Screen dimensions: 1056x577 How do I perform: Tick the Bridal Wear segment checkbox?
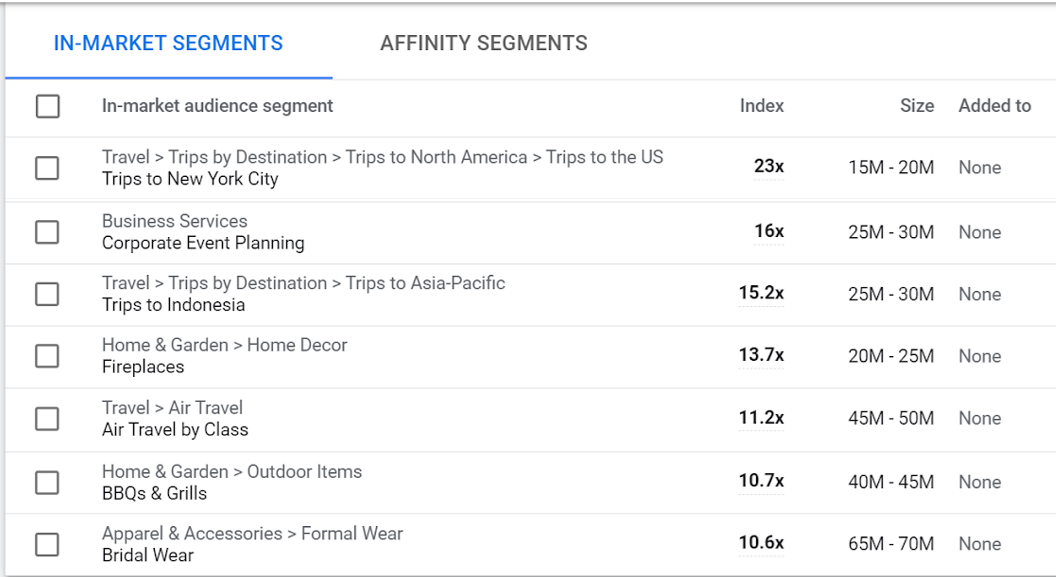(47, 544)
